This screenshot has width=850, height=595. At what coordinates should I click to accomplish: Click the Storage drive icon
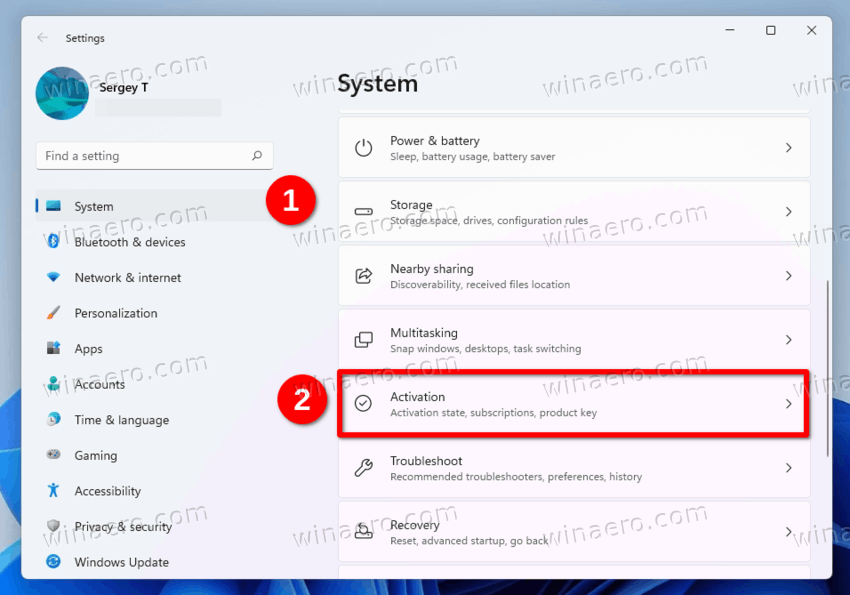click(363, 211)
